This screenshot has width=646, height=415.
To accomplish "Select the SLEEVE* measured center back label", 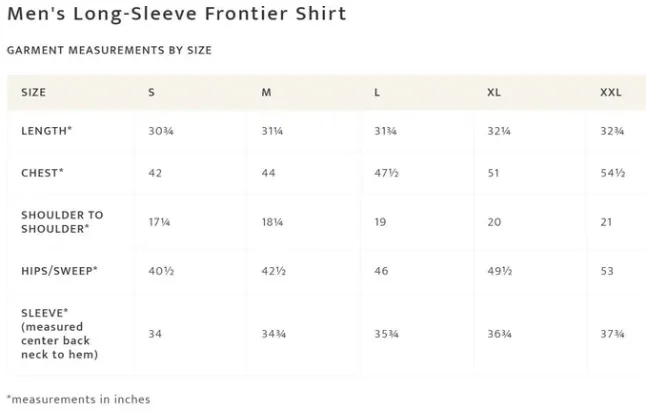I will (60, 333).
